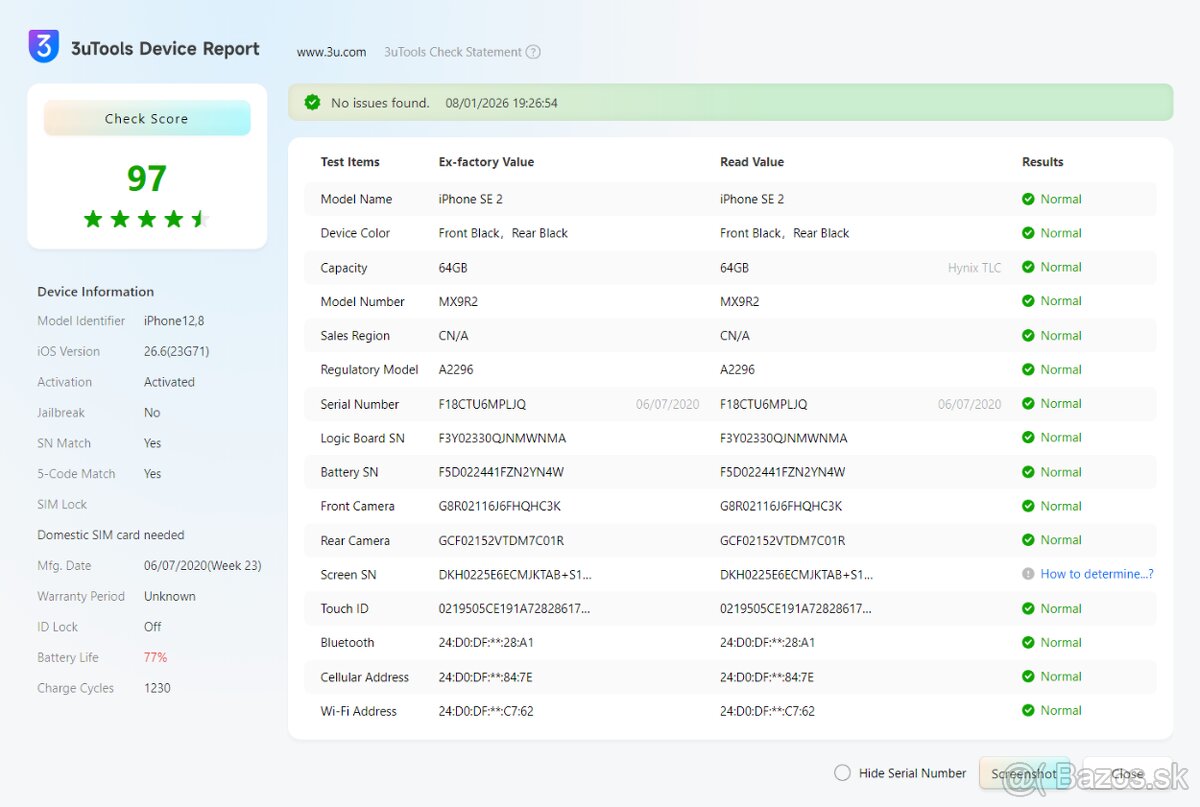Click the Front Camera Normal check icon
The image size is (1200, 807).
1028,506
